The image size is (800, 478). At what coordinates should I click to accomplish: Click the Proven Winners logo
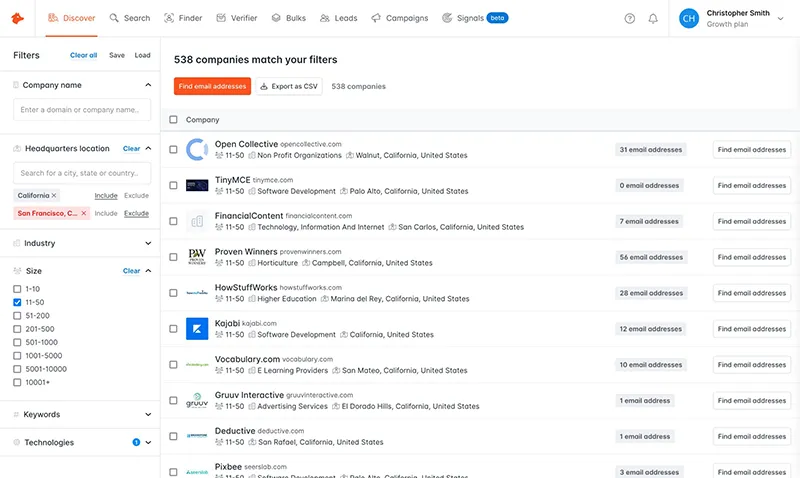tap(197, 257)
